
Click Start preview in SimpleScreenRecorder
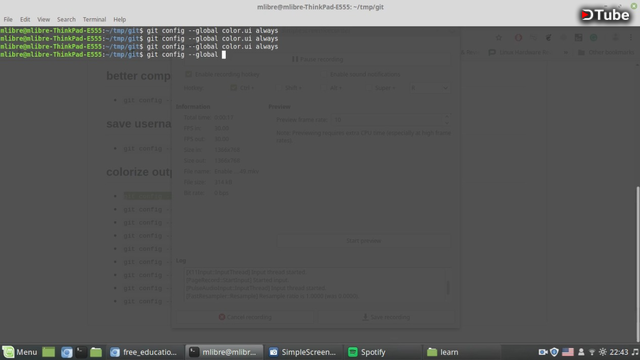point(364,241)
